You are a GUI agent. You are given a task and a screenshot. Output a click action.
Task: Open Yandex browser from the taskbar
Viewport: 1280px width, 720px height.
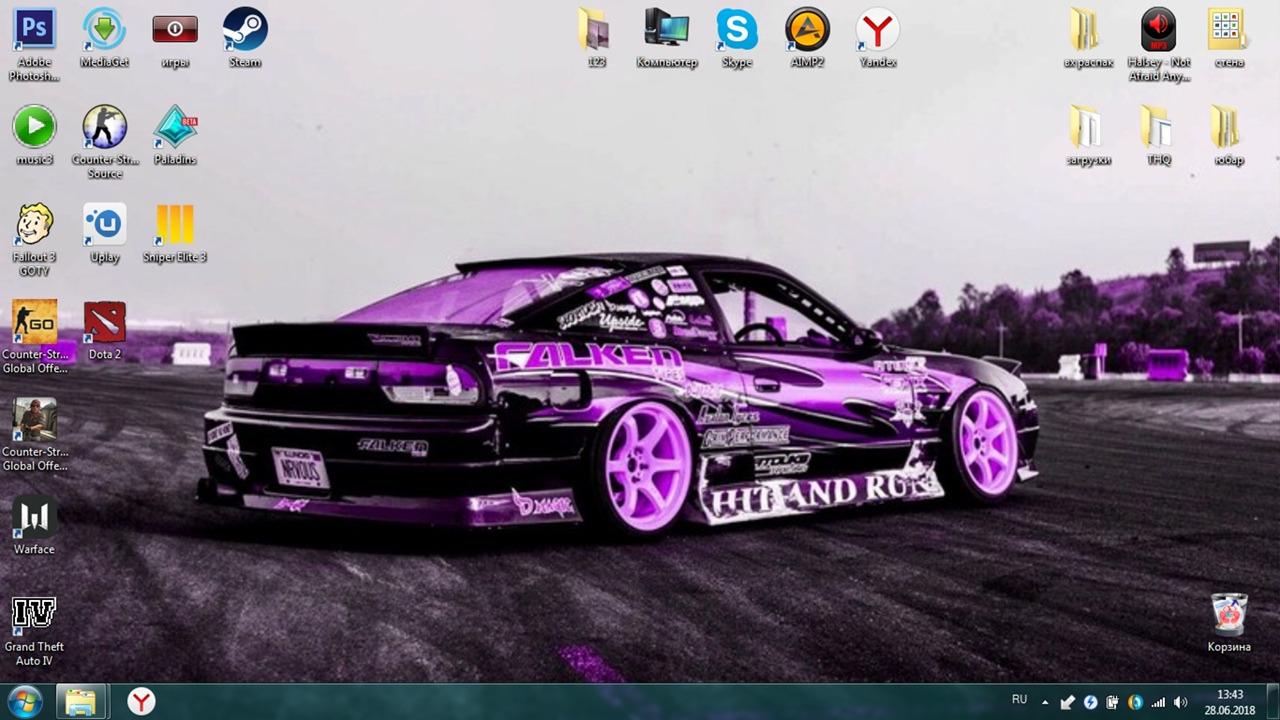(x=141, y=702)
